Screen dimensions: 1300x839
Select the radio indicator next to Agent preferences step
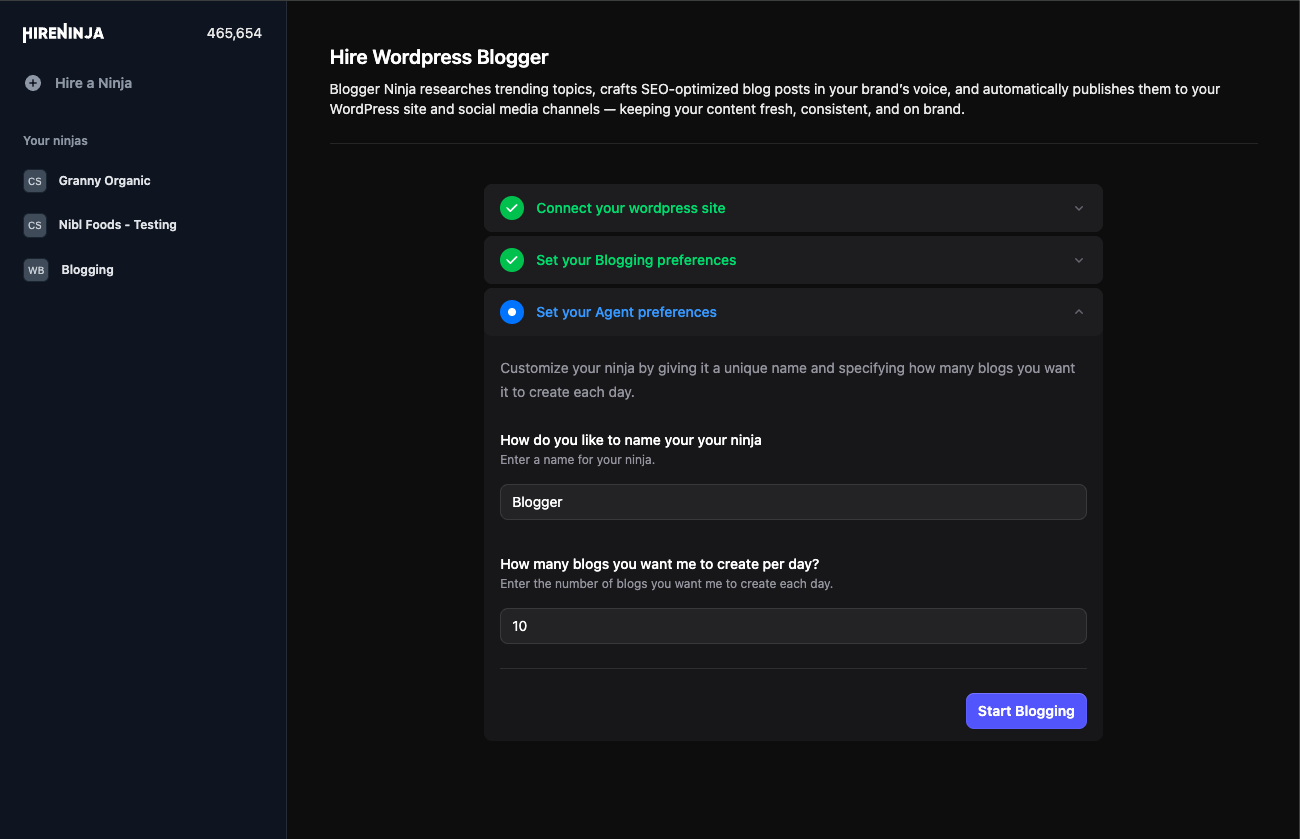[512, 311]
